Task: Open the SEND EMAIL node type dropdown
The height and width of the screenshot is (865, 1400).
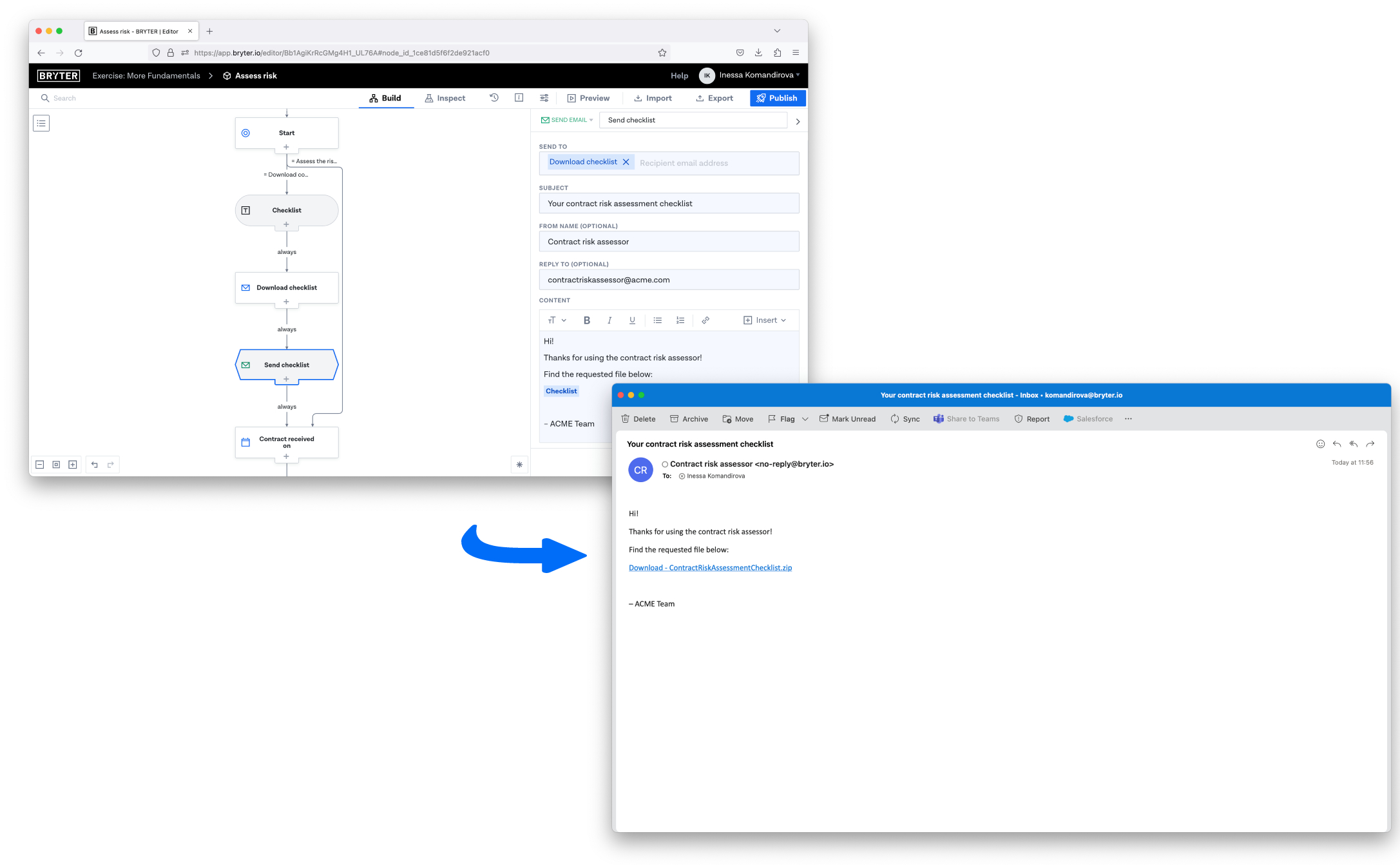Action: [x=567, y=120]
